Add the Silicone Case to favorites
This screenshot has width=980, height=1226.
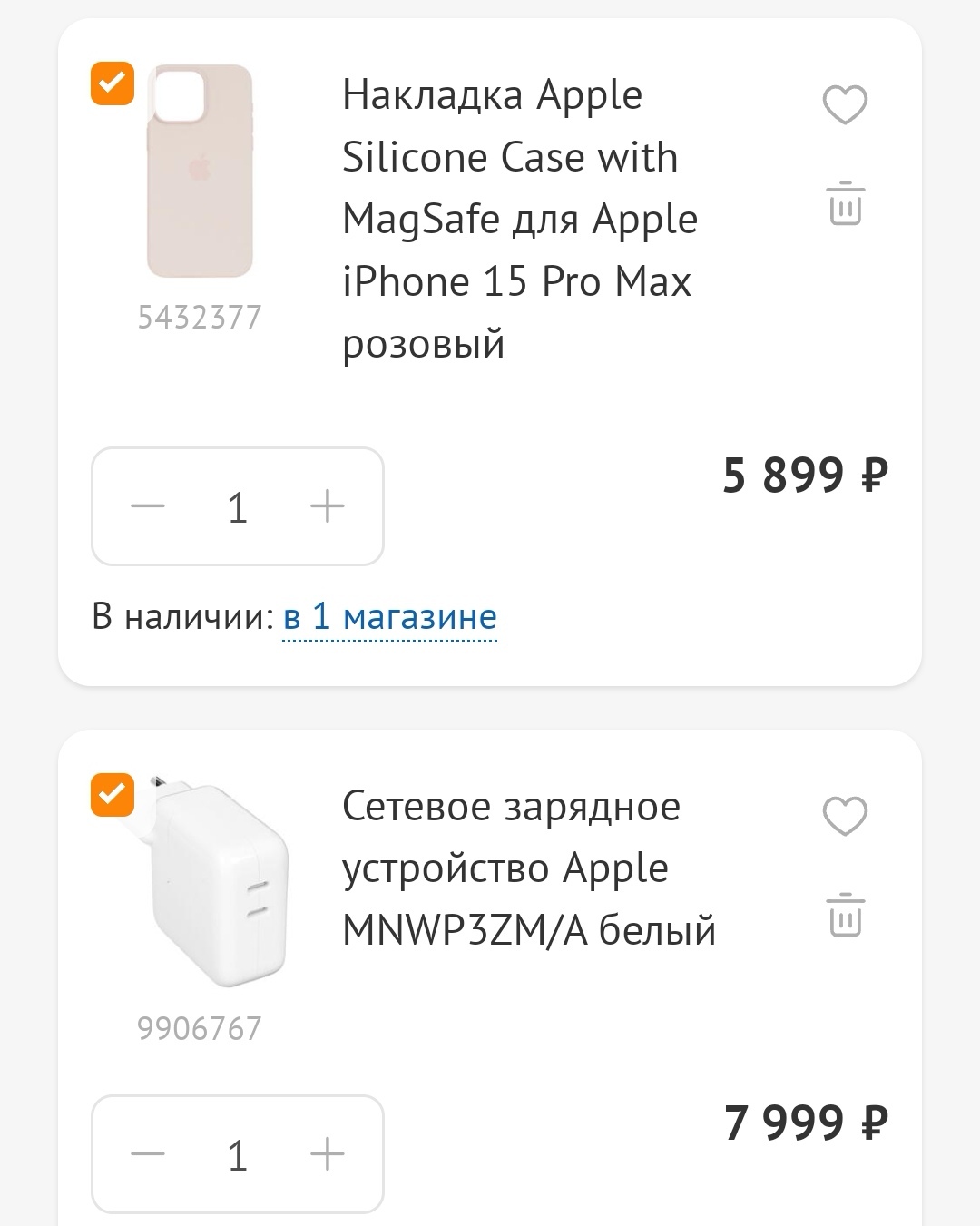(845, 104)
